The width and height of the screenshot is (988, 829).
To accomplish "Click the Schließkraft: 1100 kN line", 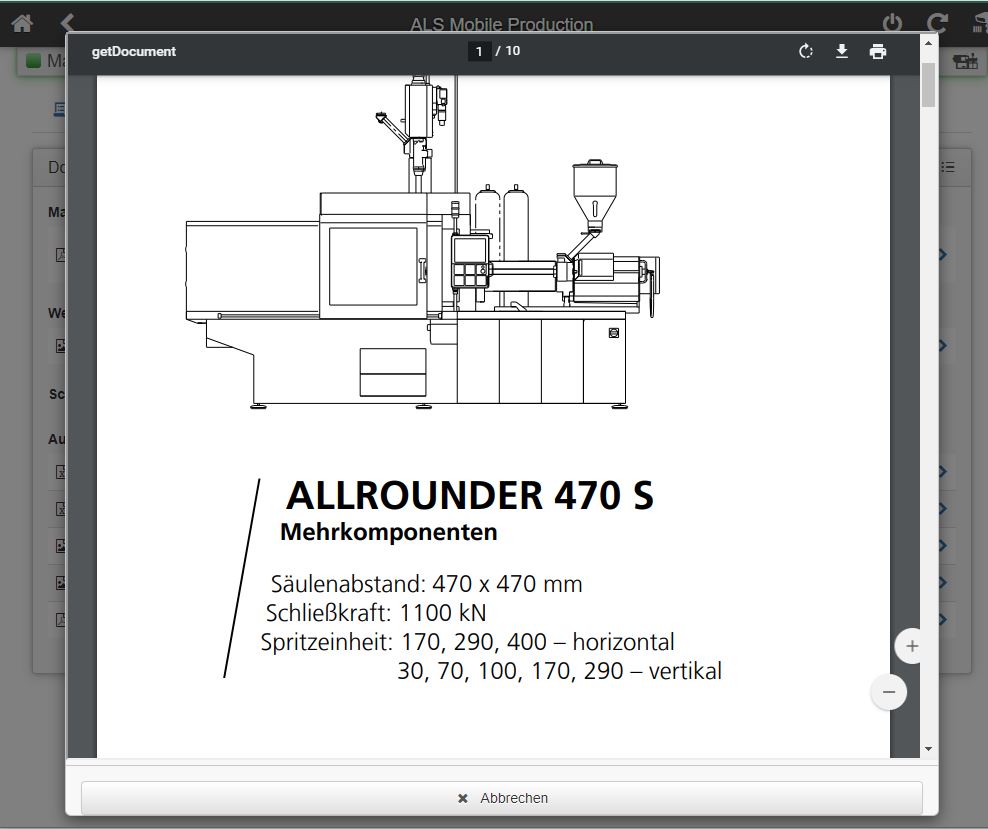I will (376, 612).
